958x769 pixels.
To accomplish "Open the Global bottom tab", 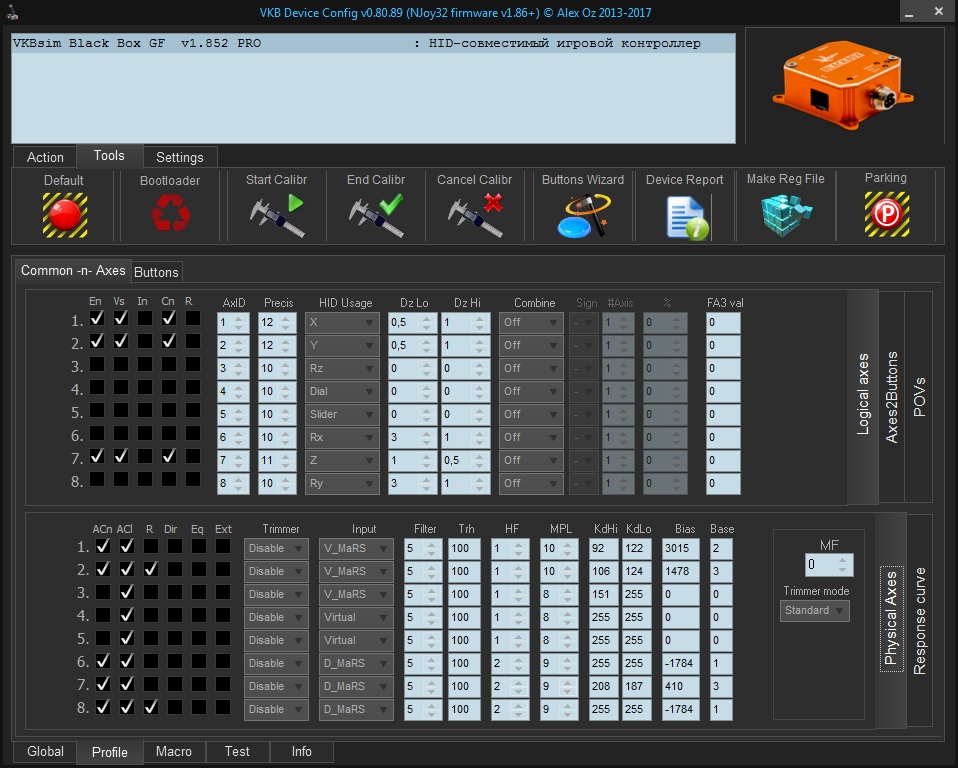I will [x=45, y=751].
